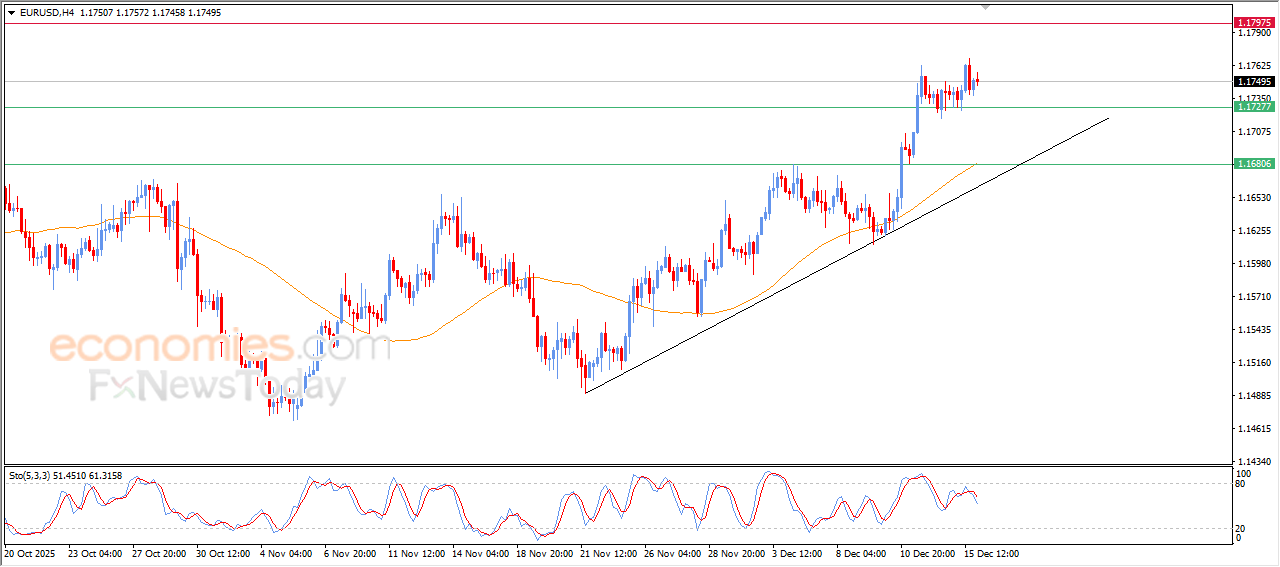The height and width of the screenshot is (567, 1280).
Task: Select the green horizontal line at 1.16806
Action: pyautogui.click(x=500, y=164)
